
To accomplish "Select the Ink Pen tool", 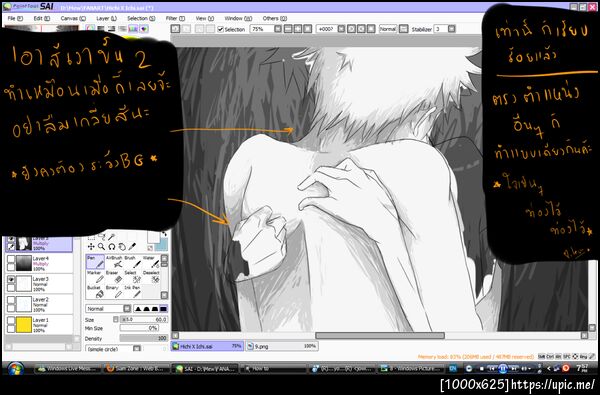I will tap(132, 292).
